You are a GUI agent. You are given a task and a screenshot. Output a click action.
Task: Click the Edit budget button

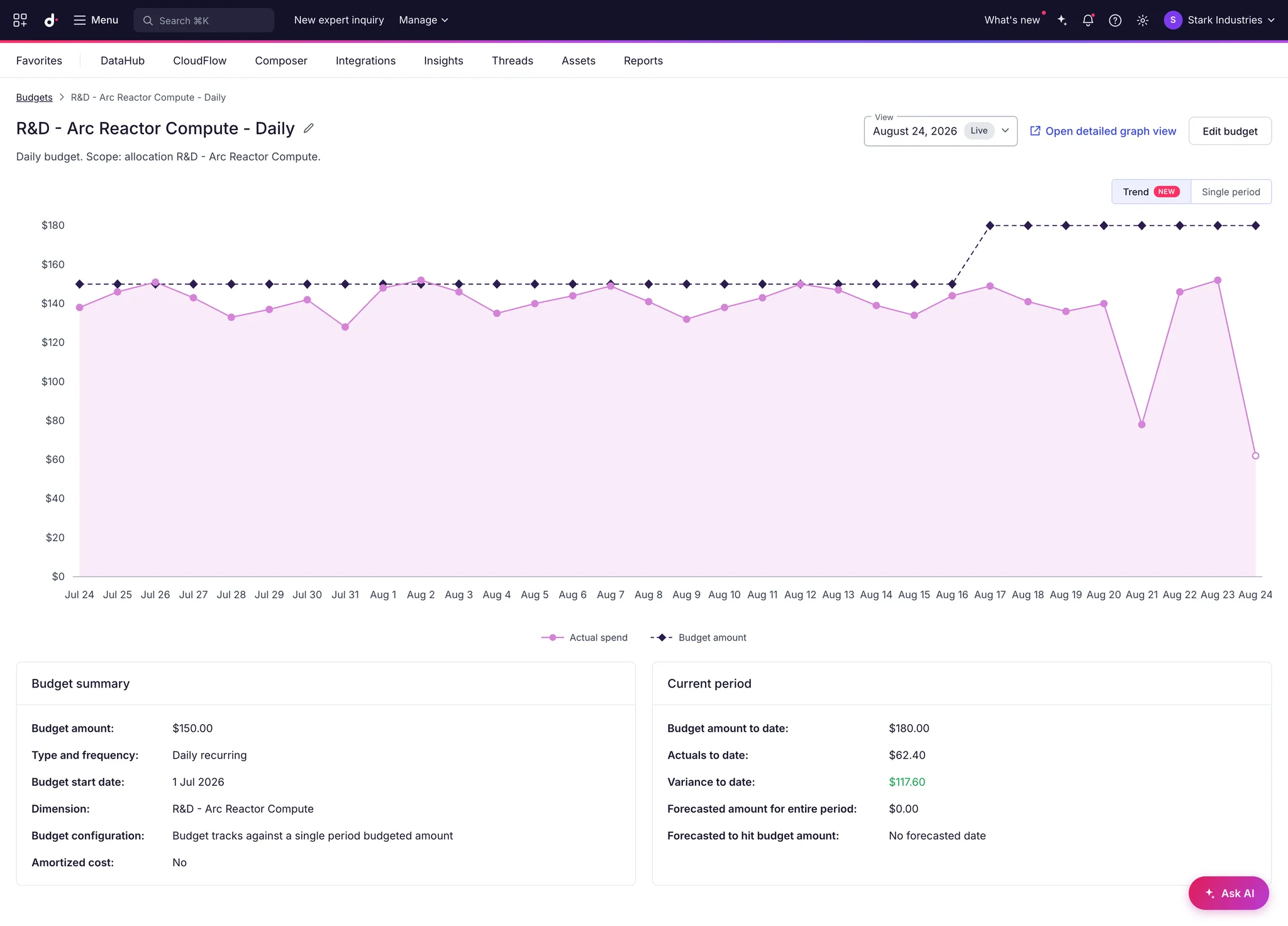[x=1230, y=131]
